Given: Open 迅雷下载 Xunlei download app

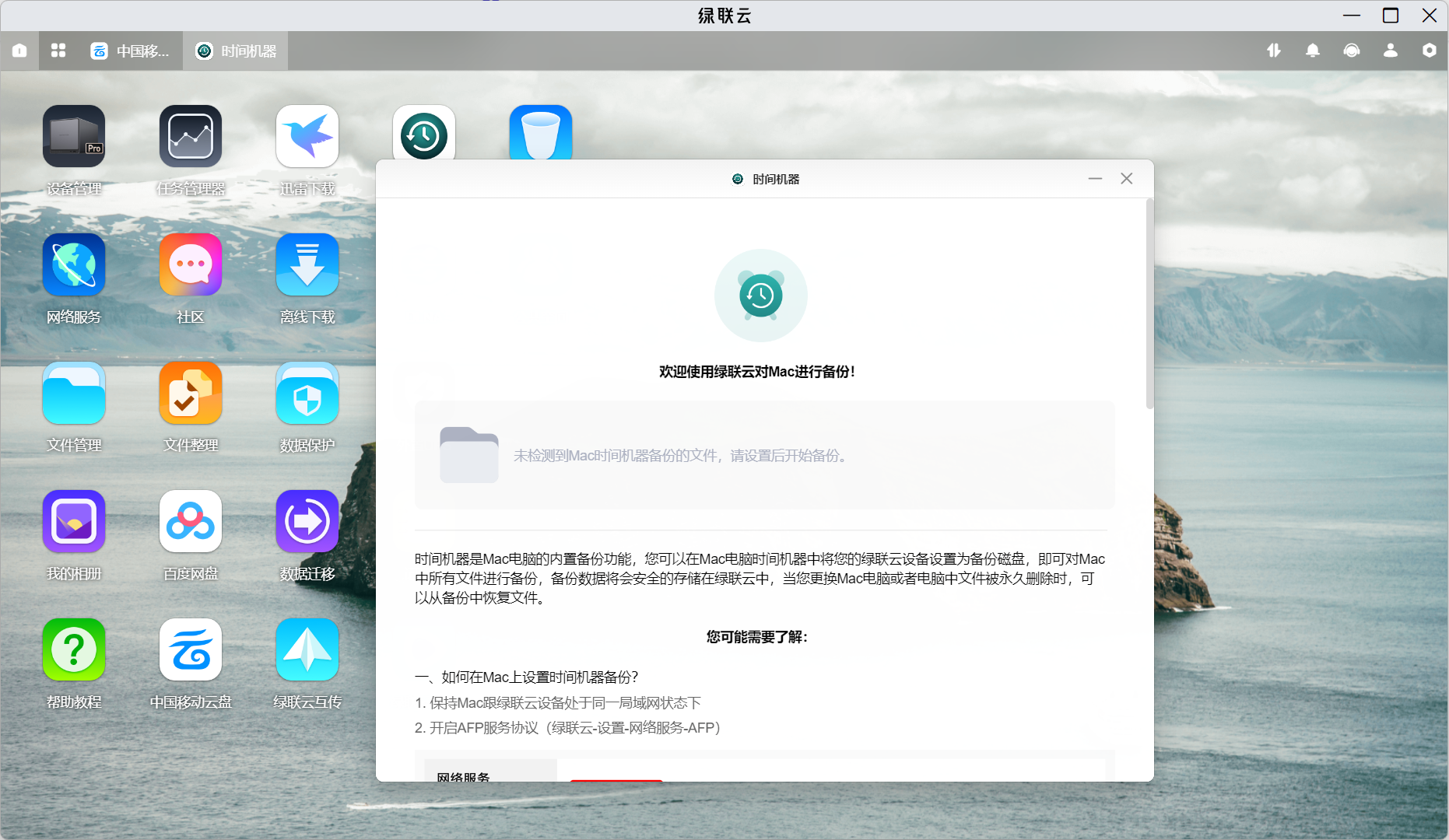Looking at the screenshot, I should coord(307,137).
